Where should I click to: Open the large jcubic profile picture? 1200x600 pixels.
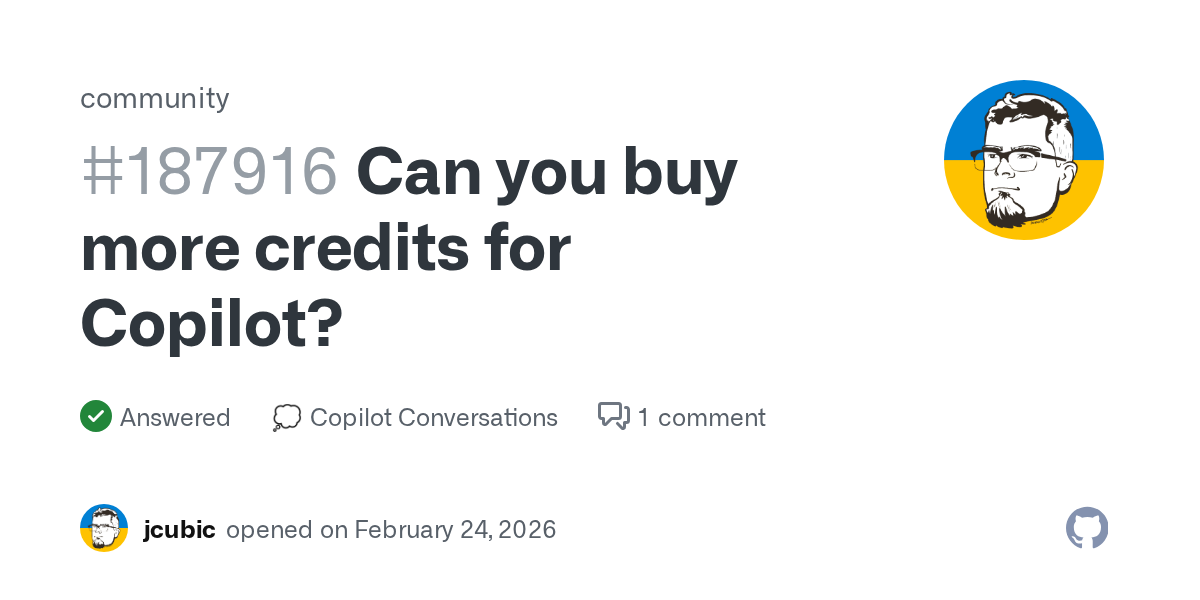[1023, 160]
